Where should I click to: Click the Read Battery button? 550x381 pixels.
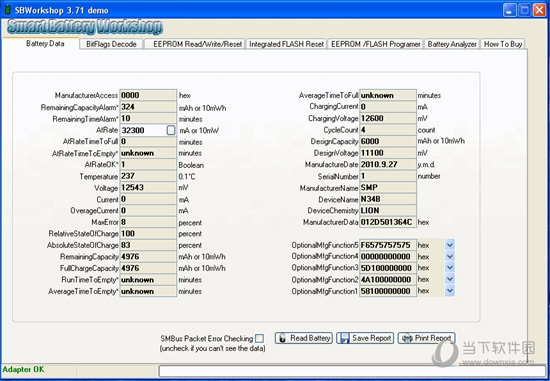304,338
